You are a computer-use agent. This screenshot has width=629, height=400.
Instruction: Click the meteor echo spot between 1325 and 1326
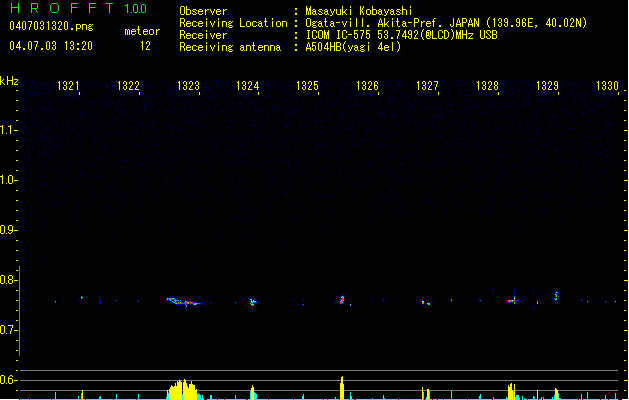[342, 300]
